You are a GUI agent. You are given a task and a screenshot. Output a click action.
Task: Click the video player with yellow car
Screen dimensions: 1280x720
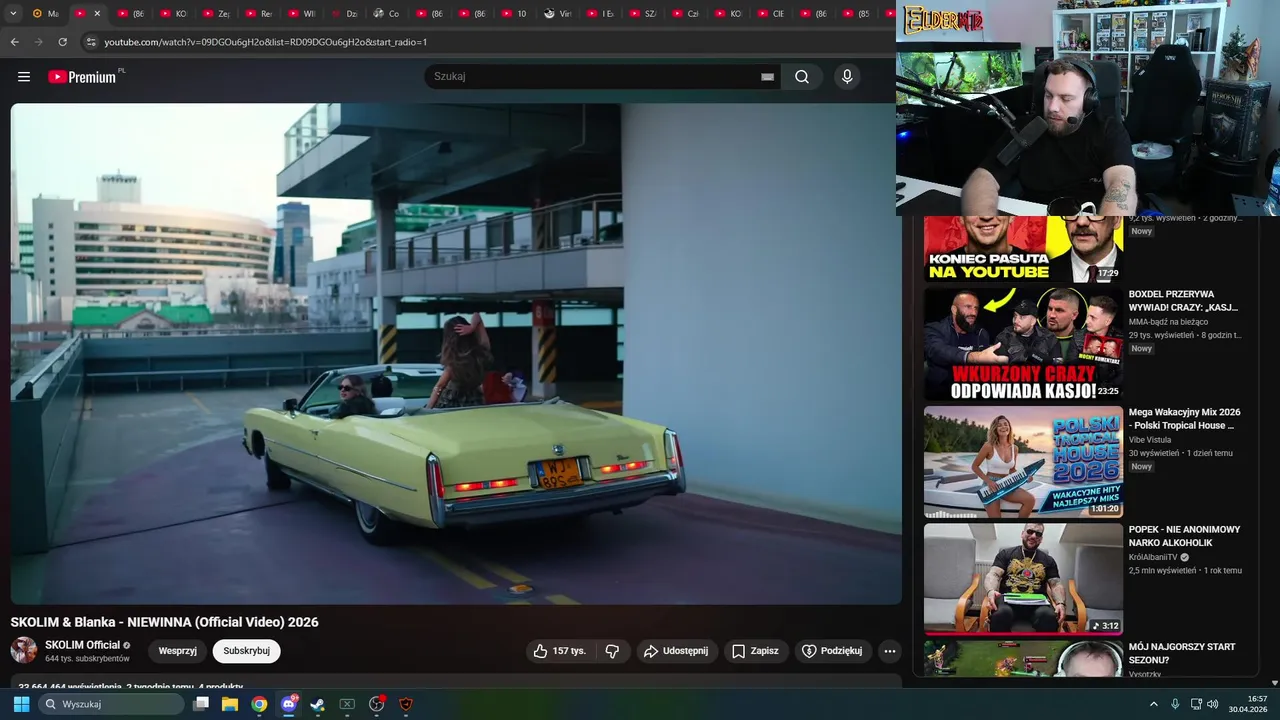pyautogui.click(x=456, y=354)
